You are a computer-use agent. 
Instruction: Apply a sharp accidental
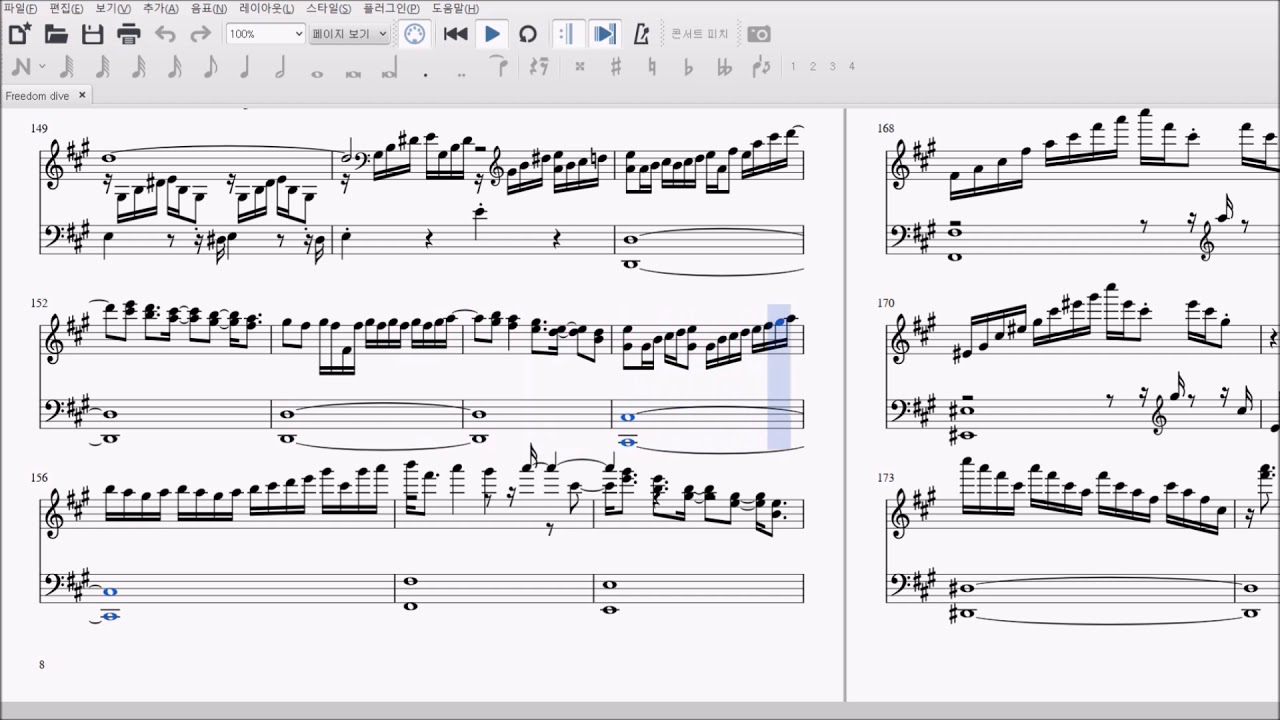(x=616, y=67)
